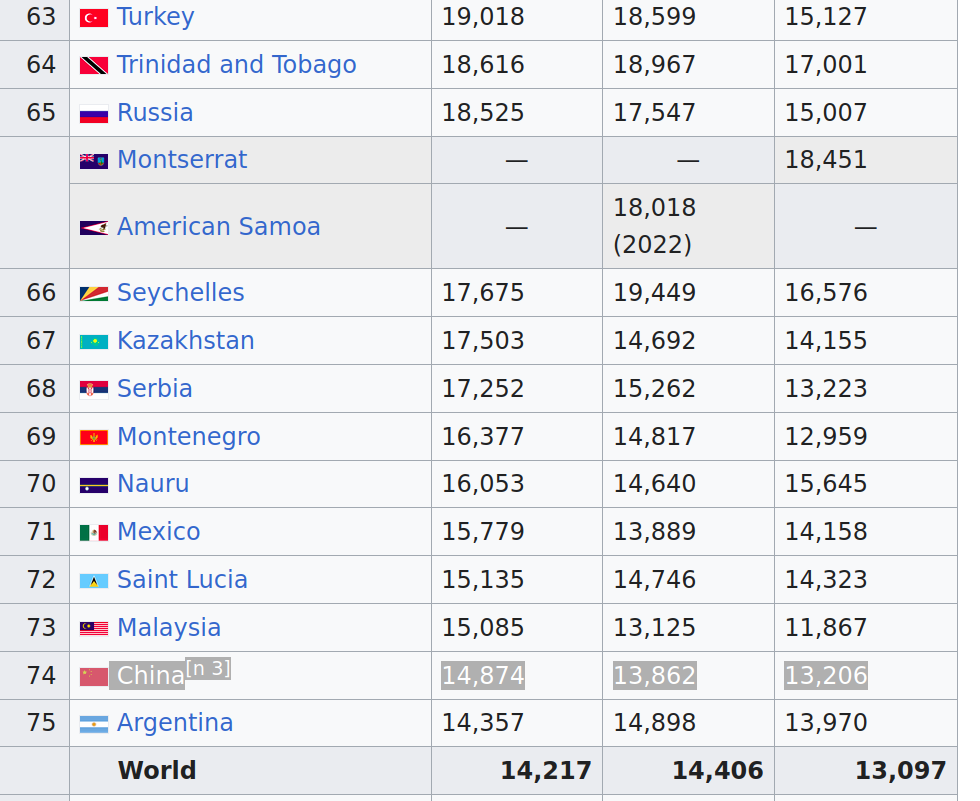Click China's highlighted value 13,862

pos(654,675)
